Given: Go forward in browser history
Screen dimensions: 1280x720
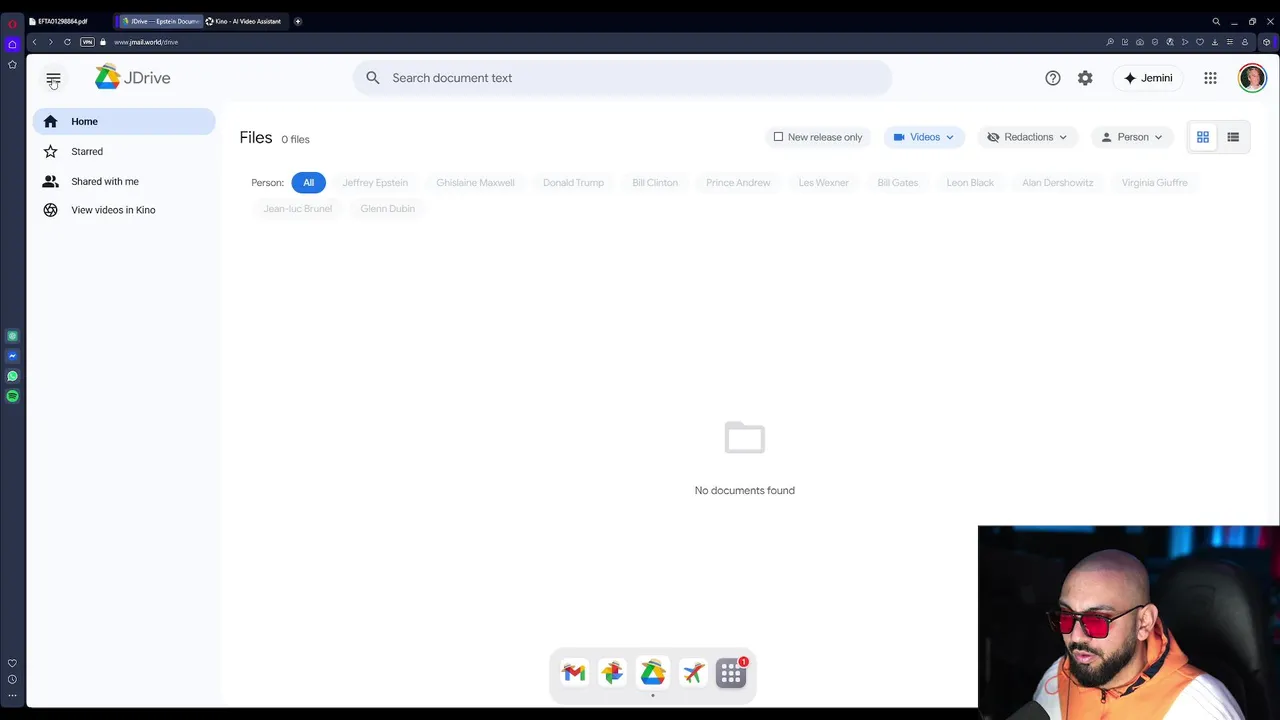Looking at the screenshot, I should 50,42.
